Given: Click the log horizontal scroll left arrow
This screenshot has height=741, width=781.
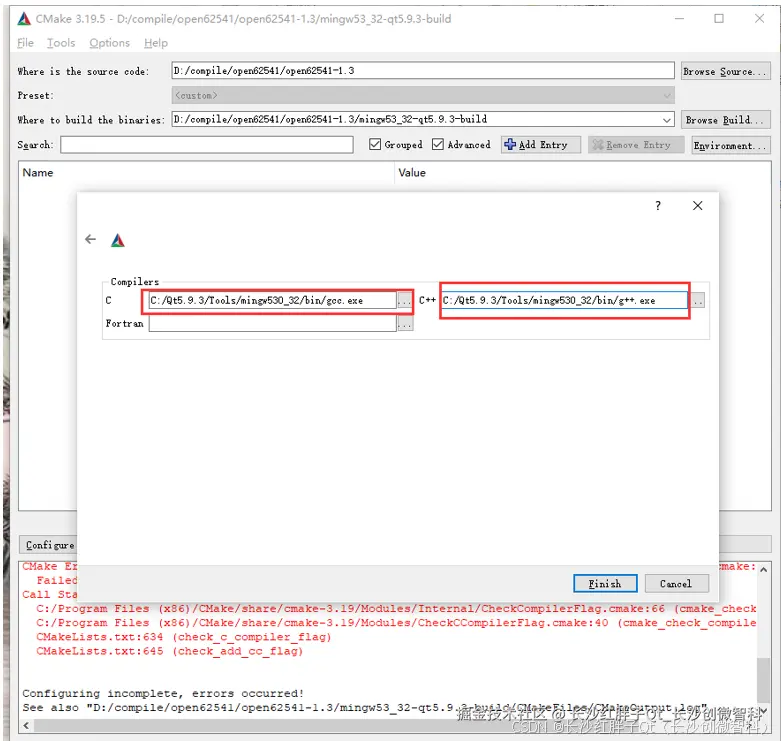Looking at the screenshot, I should pyautogui.click(x=26, y=726).
